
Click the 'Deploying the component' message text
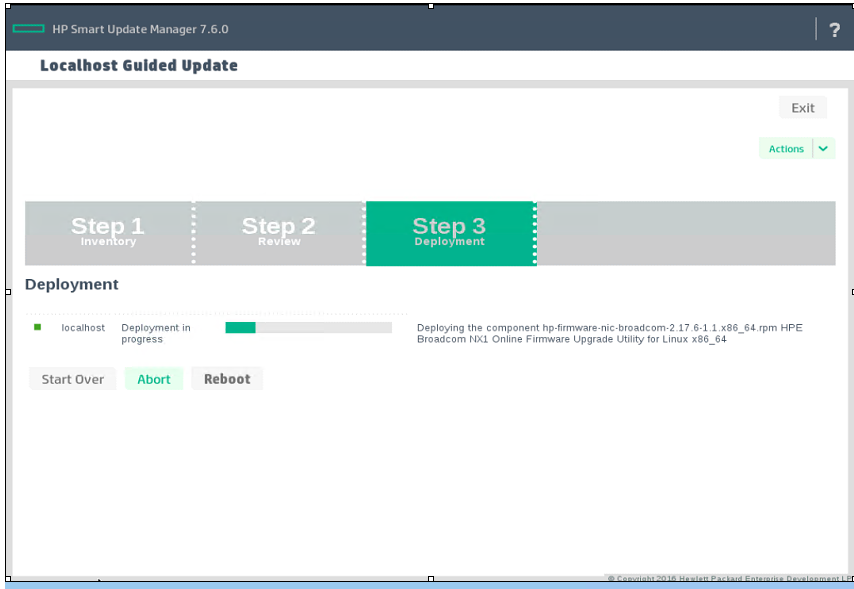(x=609, y=333)
